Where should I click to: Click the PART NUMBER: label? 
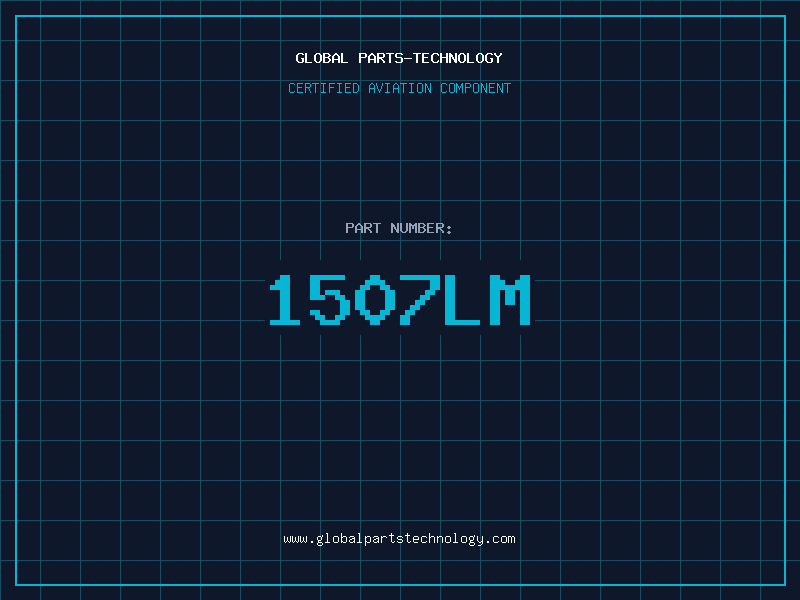pyautogui.click(x=398, y=228)
